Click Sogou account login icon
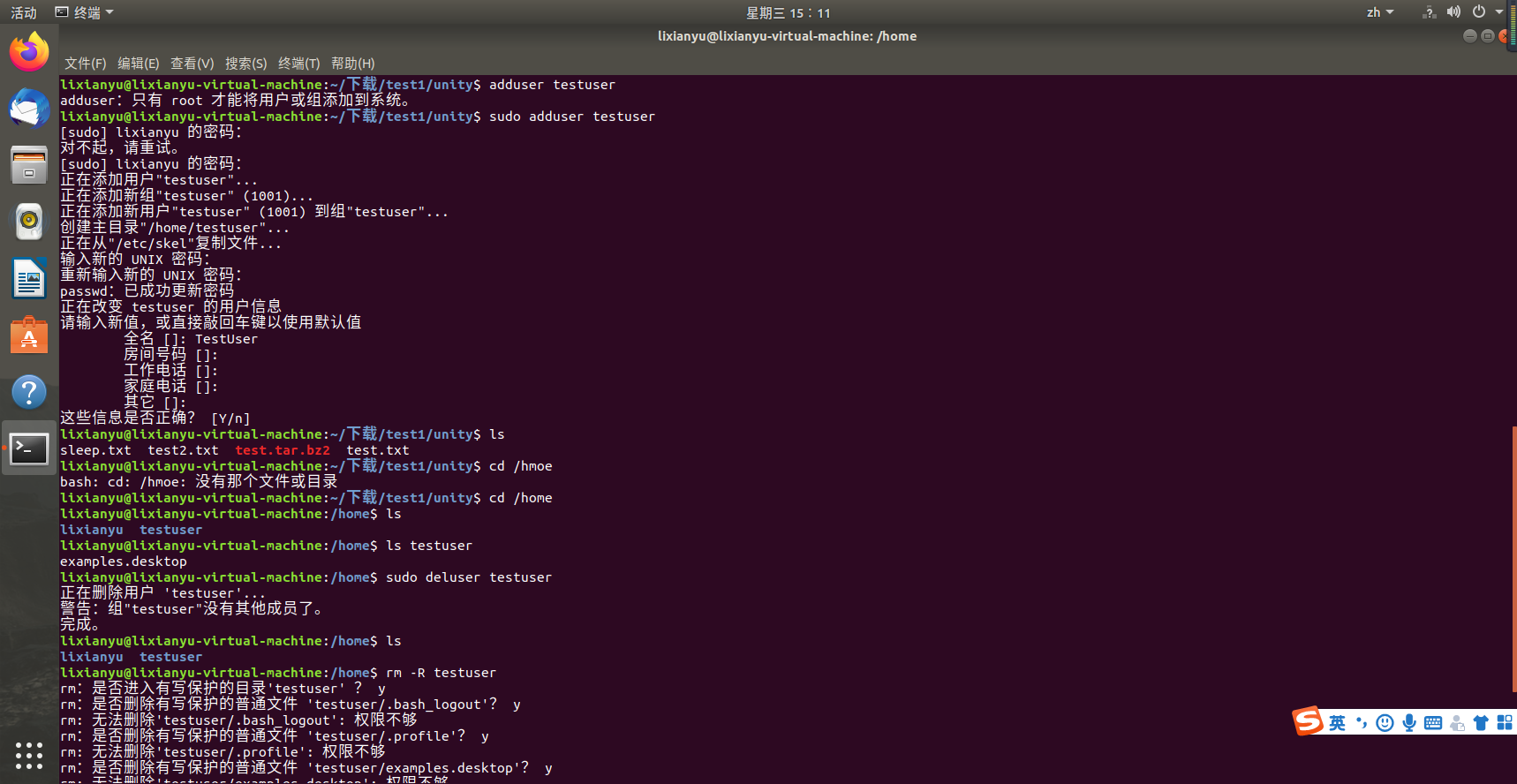Screen dimensions: 1517x784 click(x=1457, y=723)
